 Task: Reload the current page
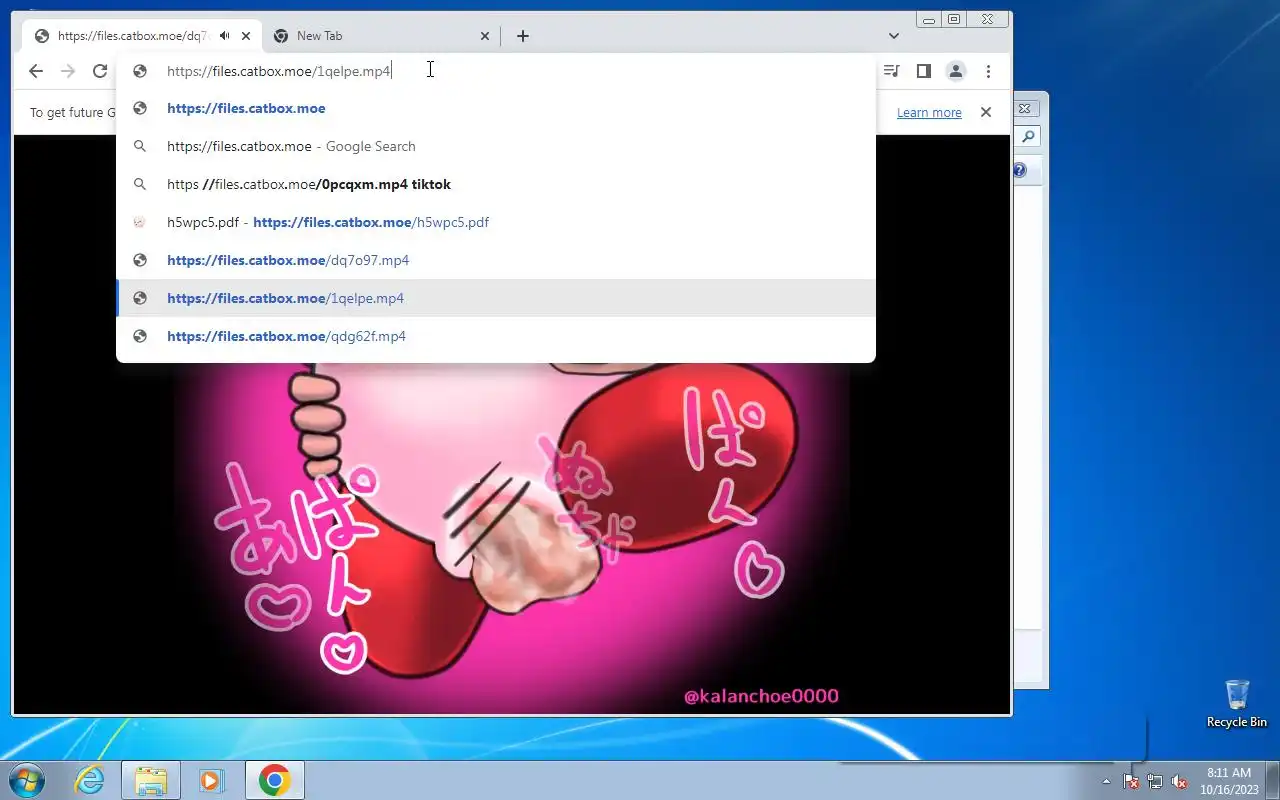[x=100, y=71]
